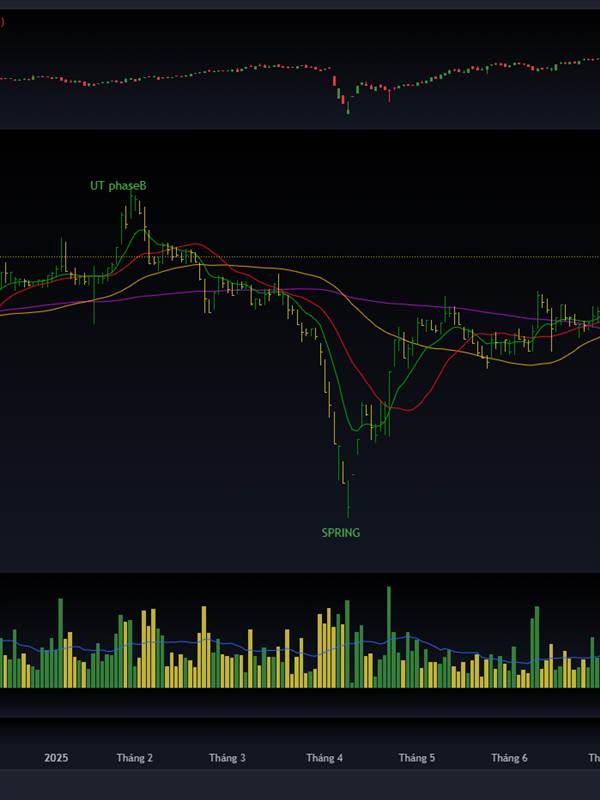The height and width of the screenshot is (800, 600).
Task: Click the Tháng 5 time axis label
Action: pos(417,758)
